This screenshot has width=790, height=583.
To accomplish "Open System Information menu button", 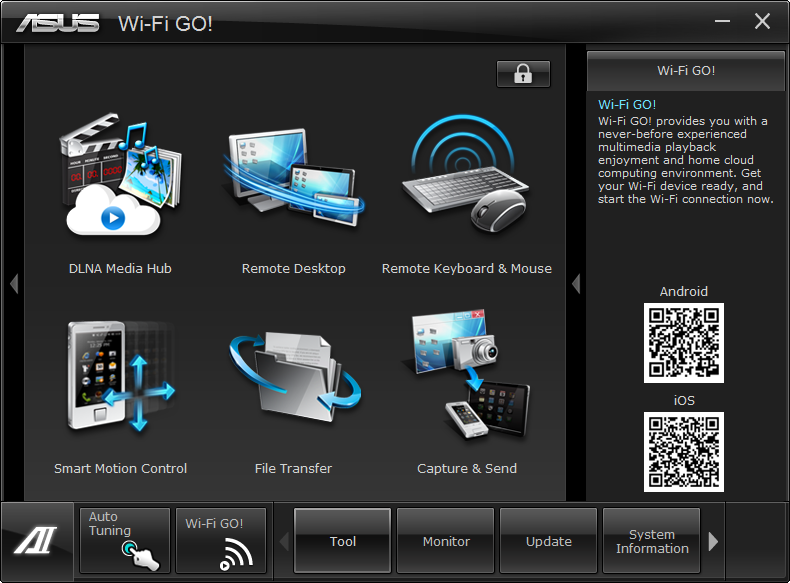I will coord(651,541).
